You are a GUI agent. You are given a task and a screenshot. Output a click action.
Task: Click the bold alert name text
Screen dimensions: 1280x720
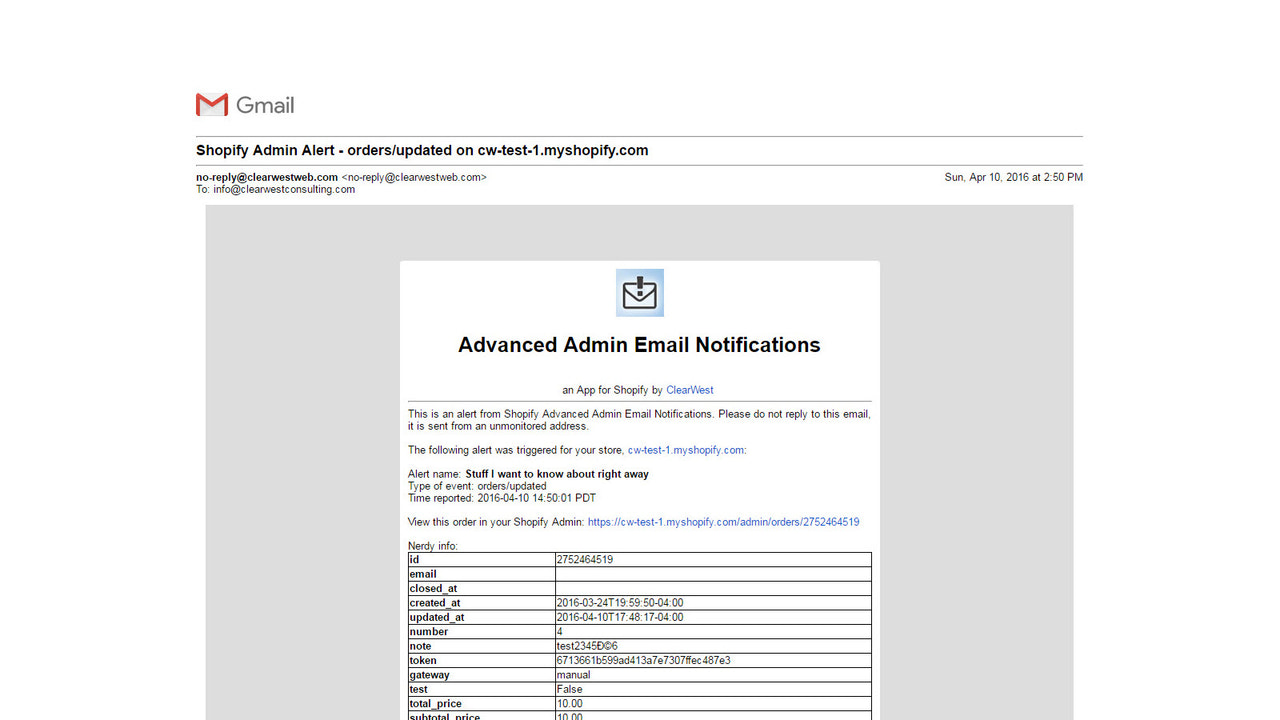click(x=557, y=474)
